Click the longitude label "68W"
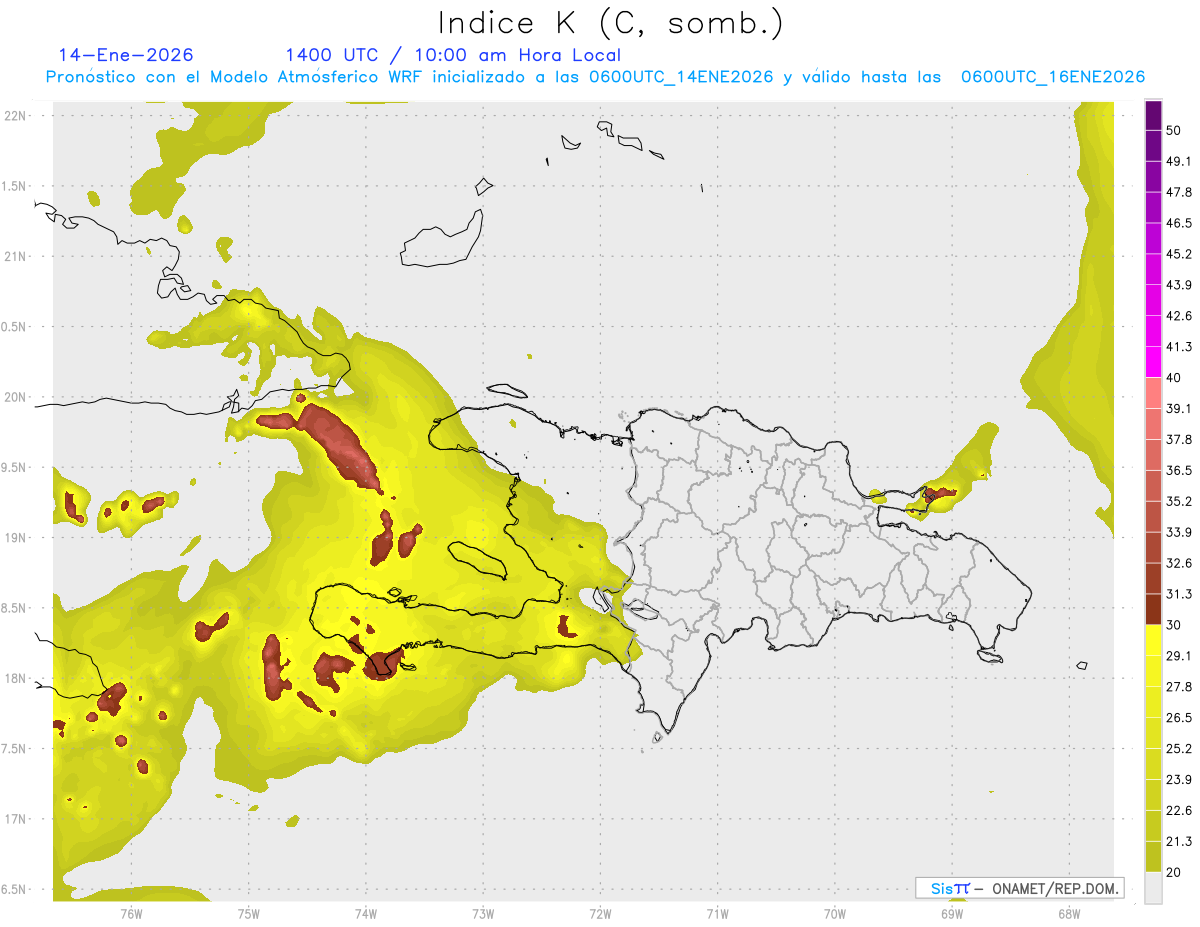 coord(1069,913)
